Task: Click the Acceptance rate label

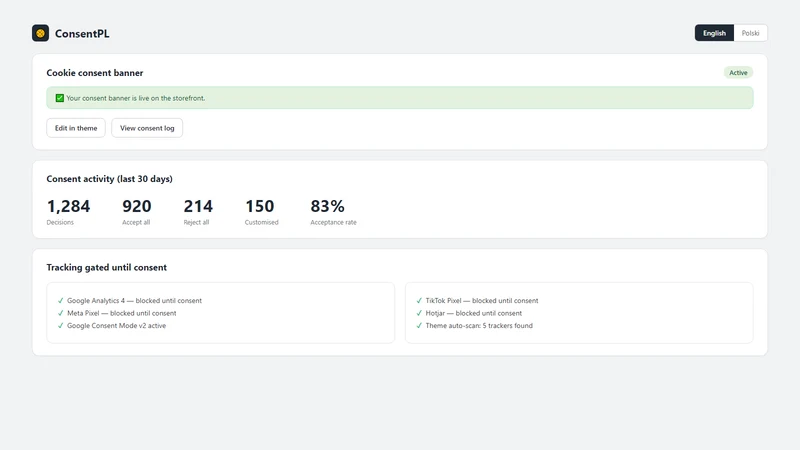Action: point(334,222)
